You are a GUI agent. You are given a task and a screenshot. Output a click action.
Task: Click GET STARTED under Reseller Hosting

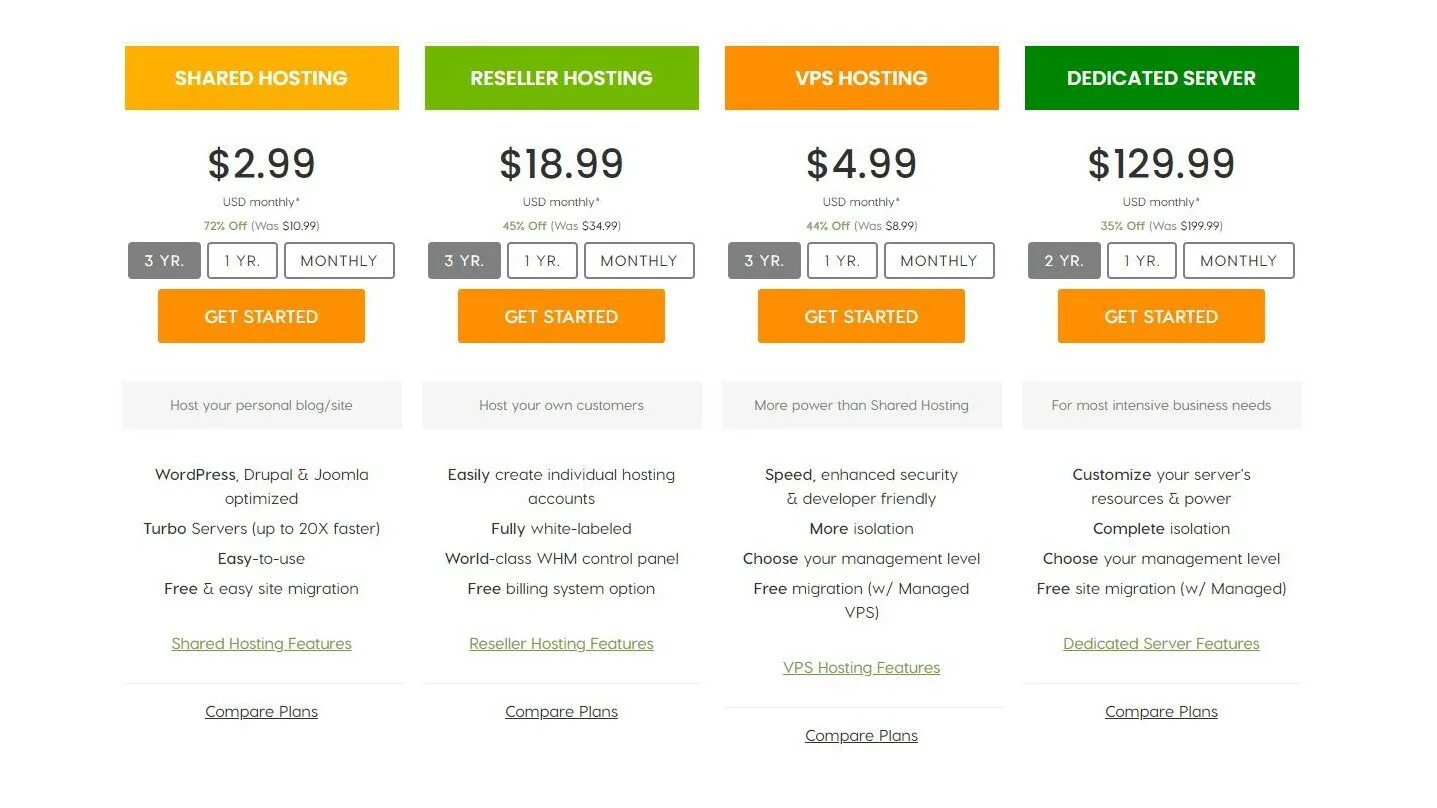coord(561,316)
